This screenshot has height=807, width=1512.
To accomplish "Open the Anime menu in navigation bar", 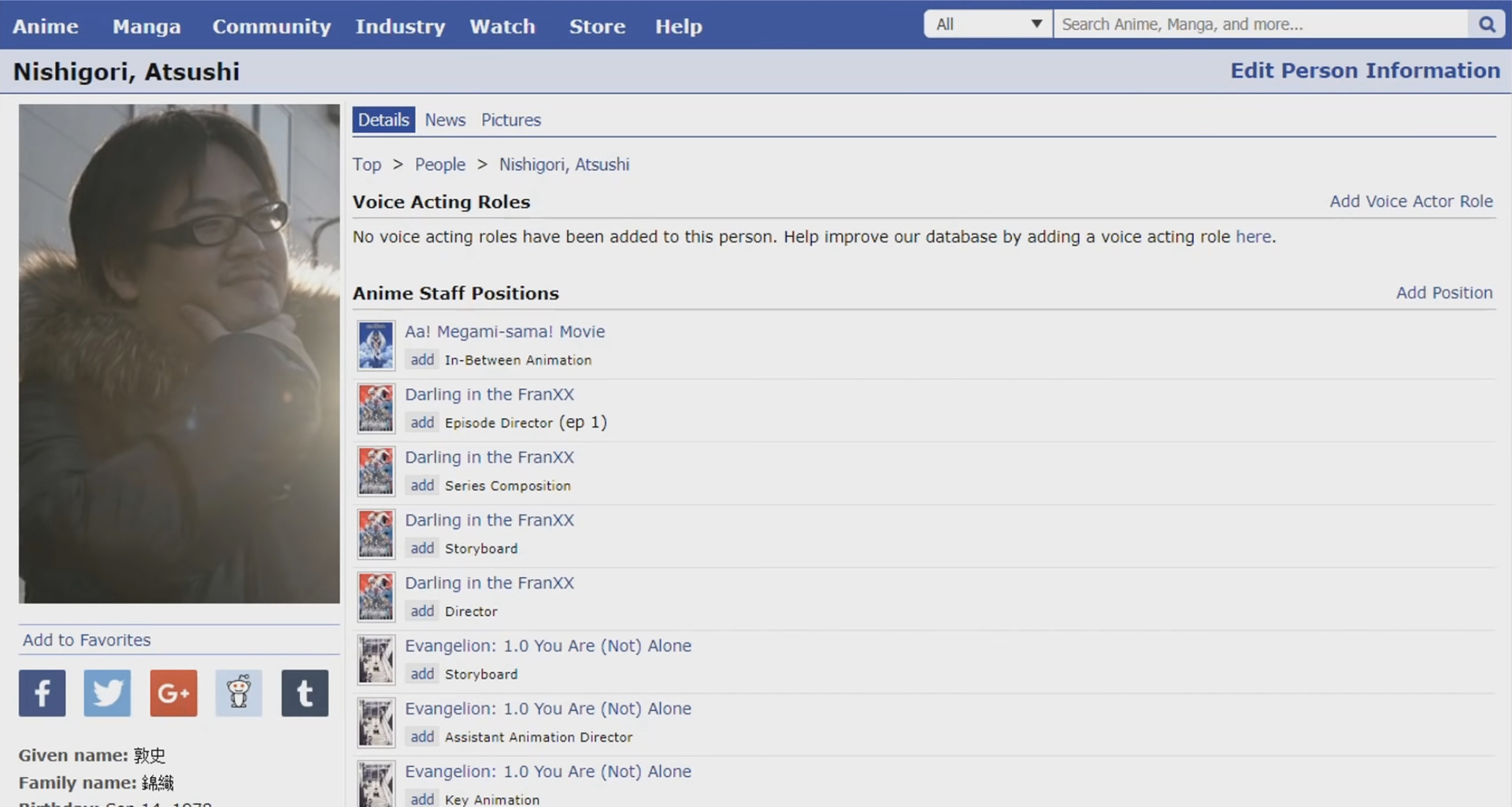I will pos(46,26).
